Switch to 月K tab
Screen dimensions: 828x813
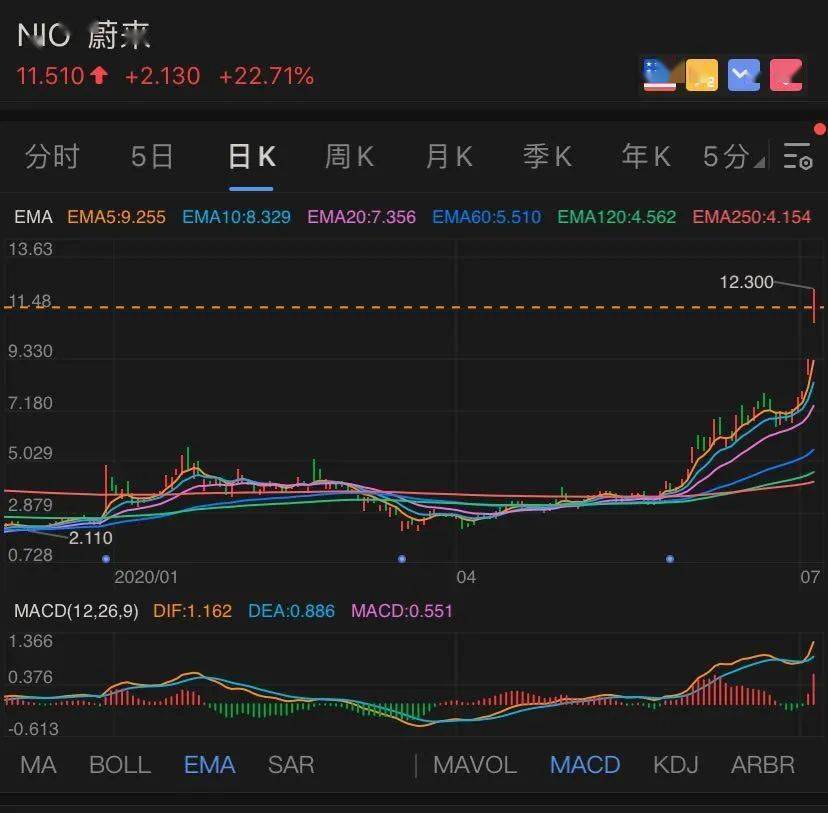[449, 156]
